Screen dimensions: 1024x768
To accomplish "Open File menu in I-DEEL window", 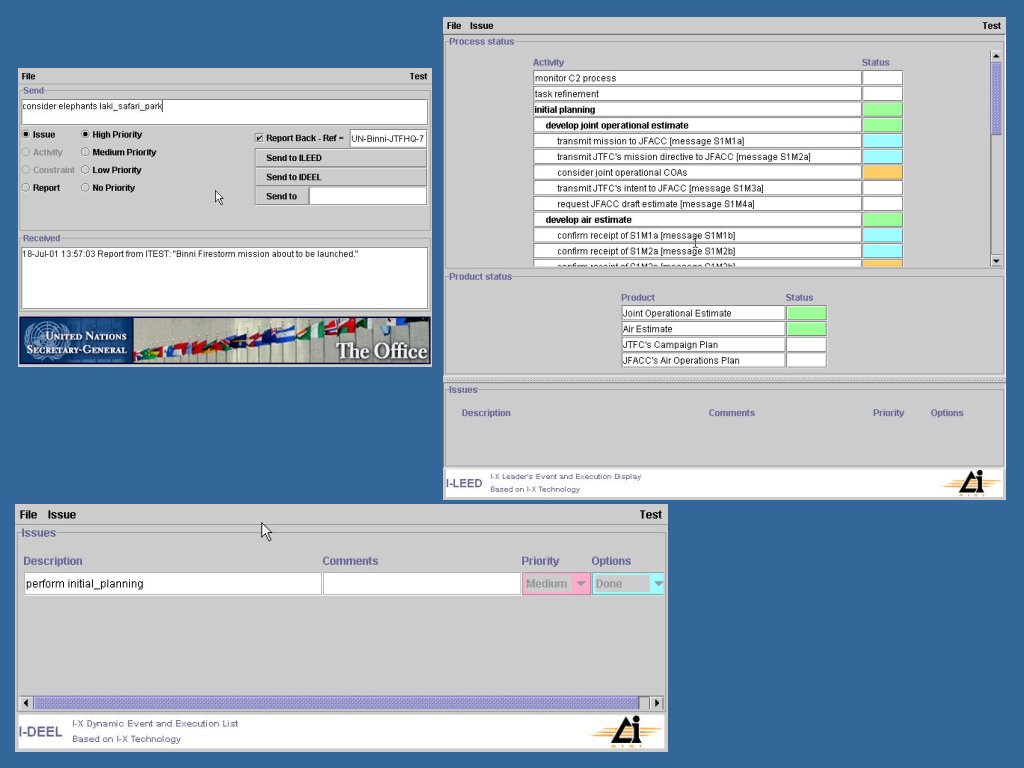I will 28,515.
